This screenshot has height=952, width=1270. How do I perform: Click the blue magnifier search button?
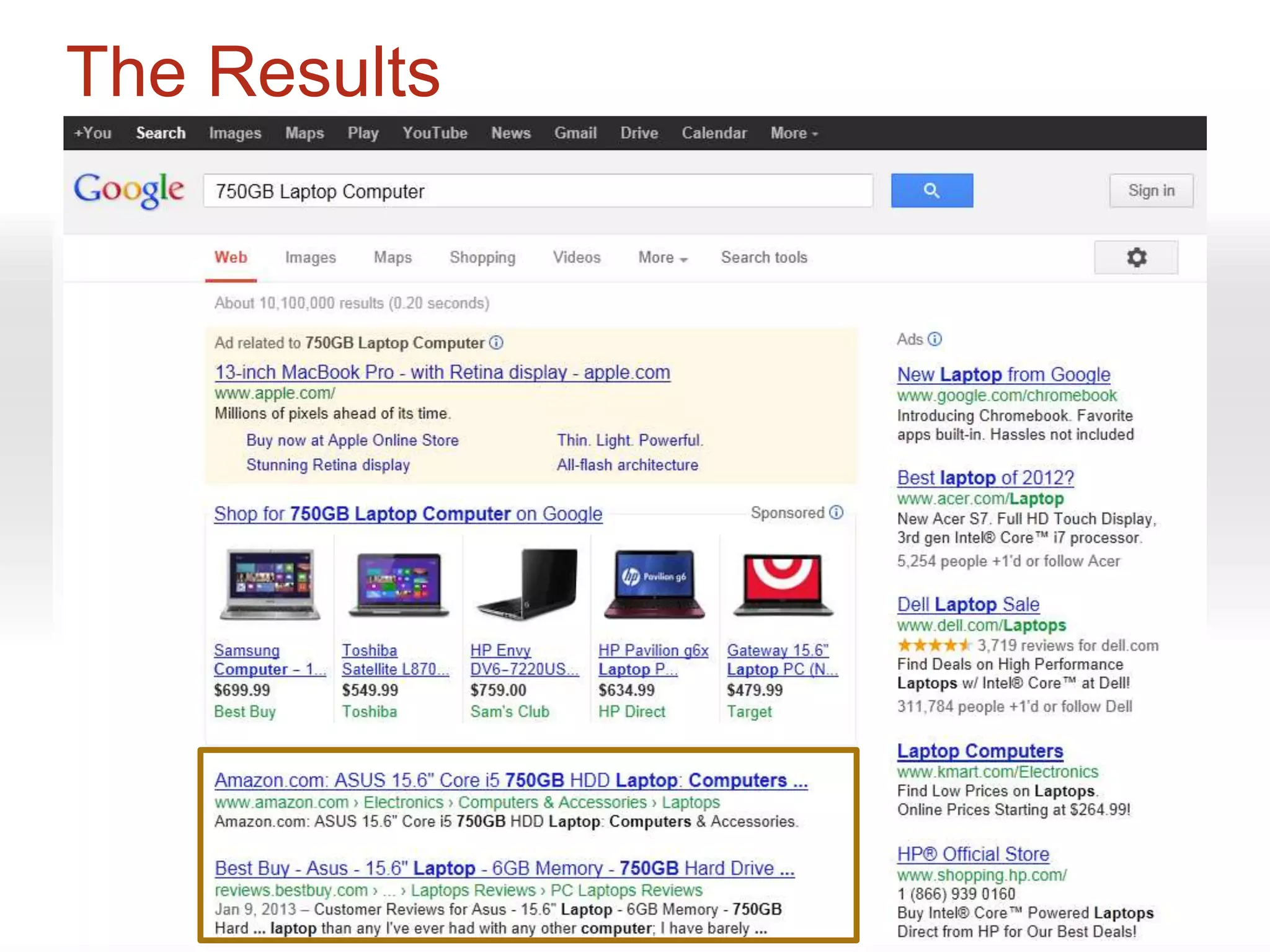[x=931, y=190]
